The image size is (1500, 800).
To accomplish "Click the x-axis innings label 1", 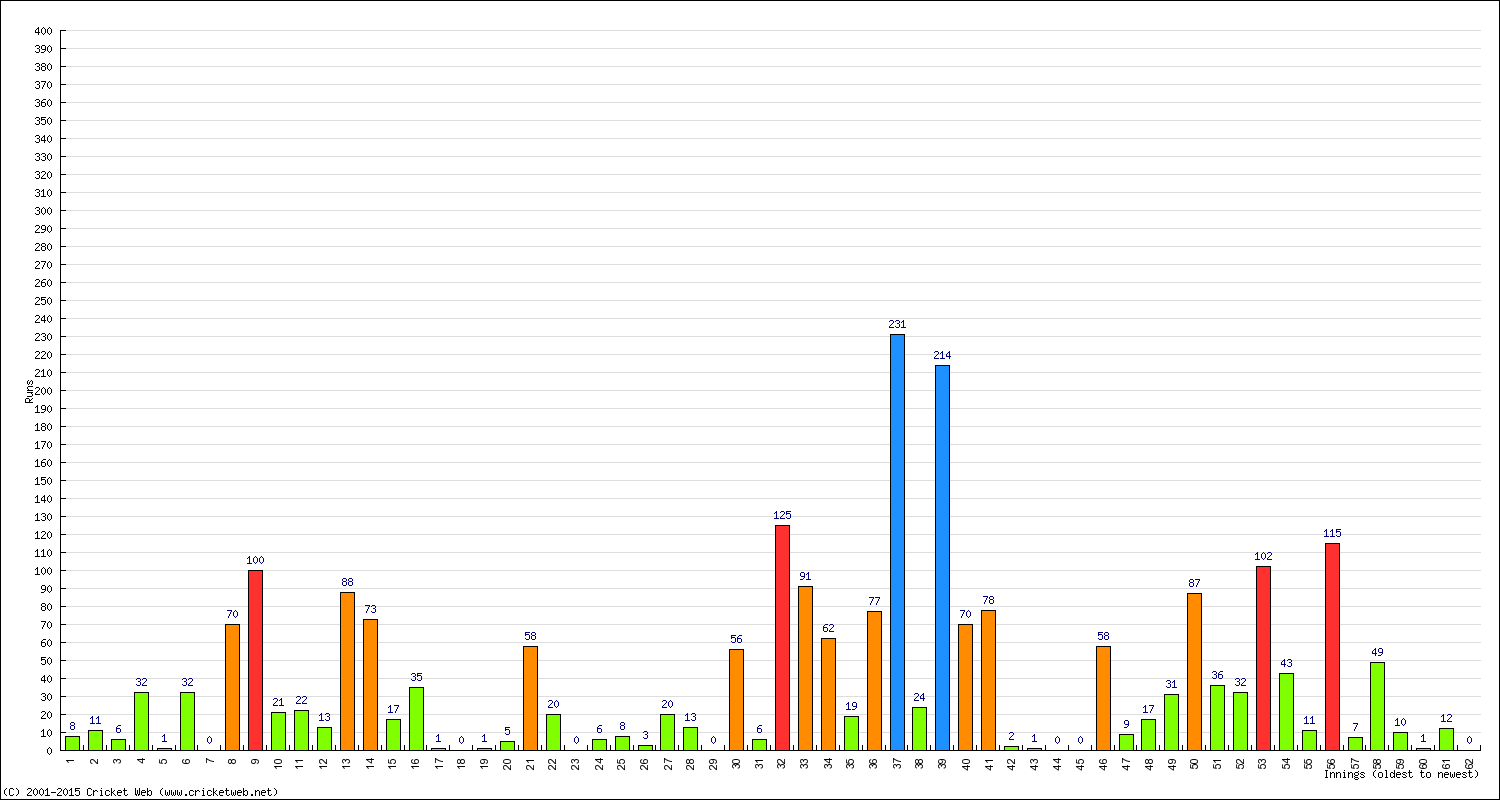I will [x=73, y=760].
